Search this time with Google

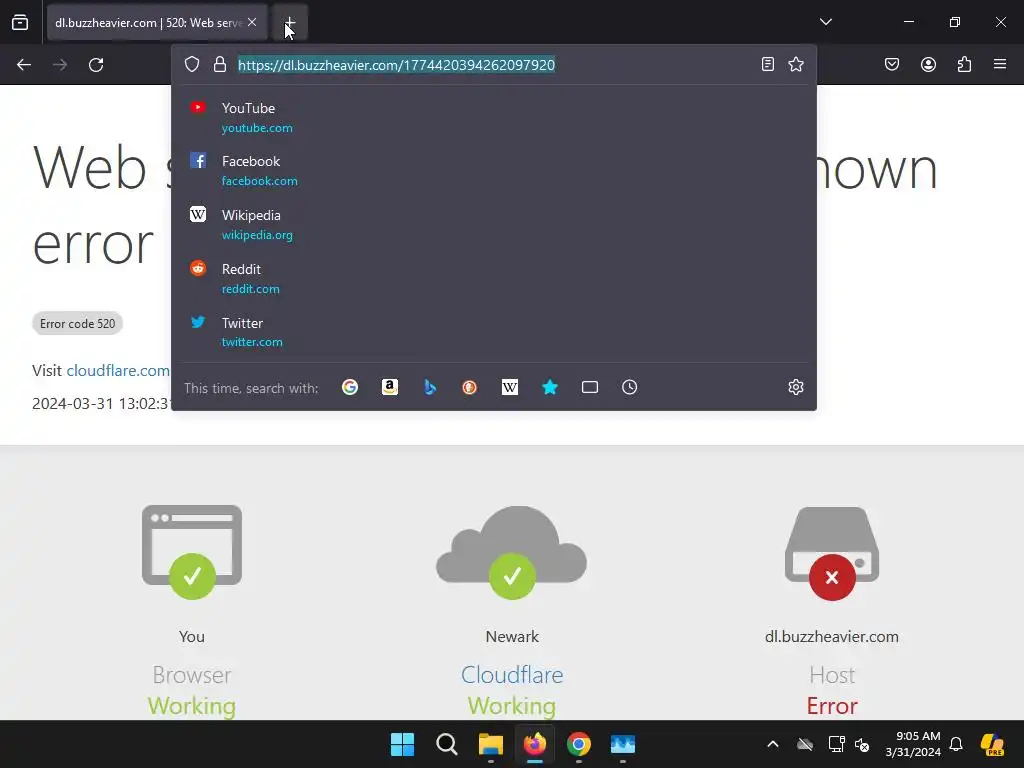350,387
